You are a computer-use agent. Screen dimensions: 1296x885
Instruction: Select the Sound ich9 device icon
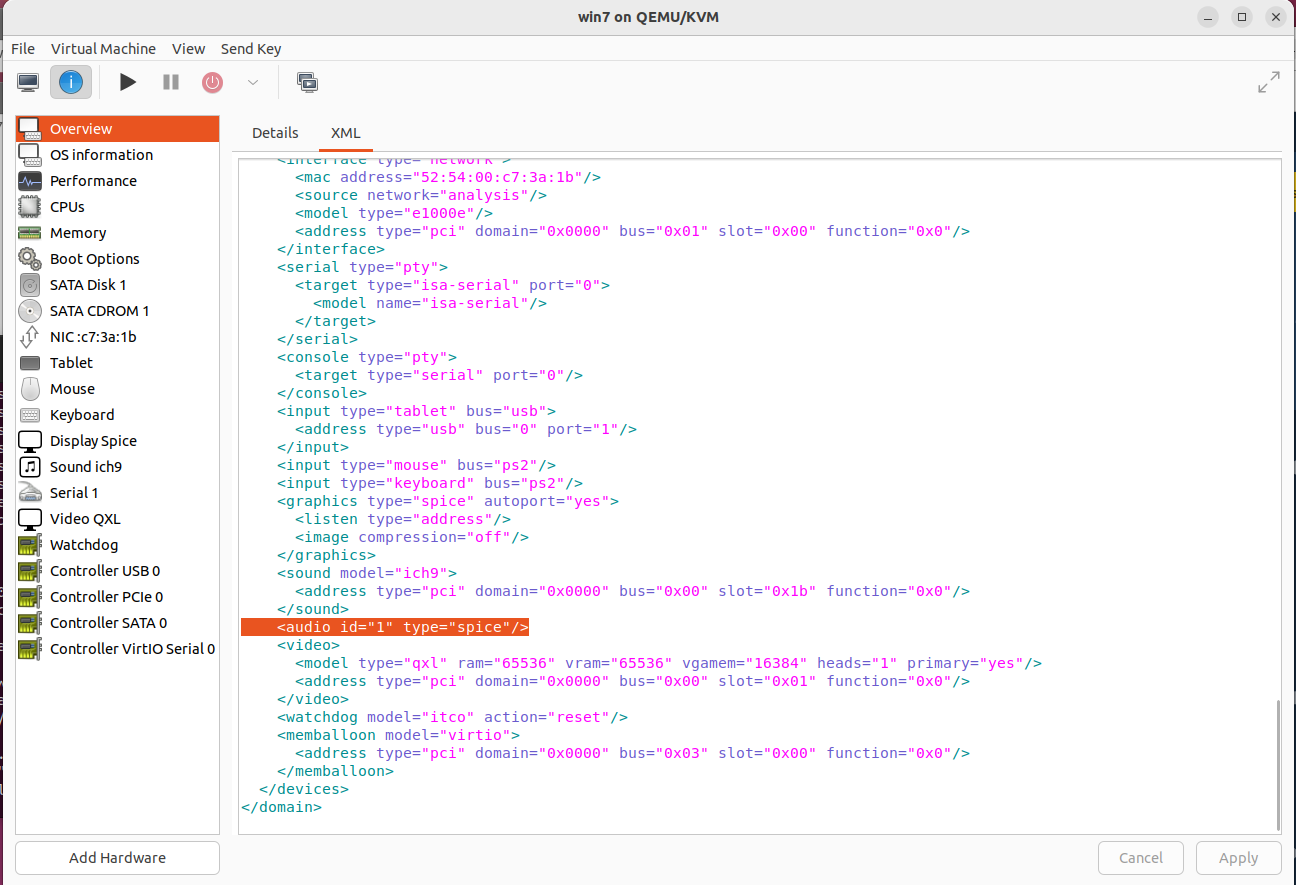(30, 467)
